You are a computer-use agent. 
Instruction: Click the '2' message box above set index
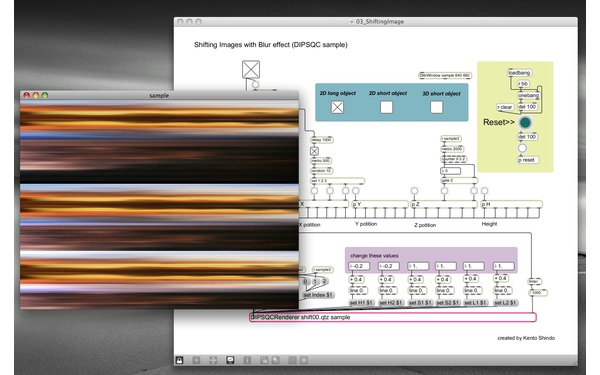[x=324, y=281]
